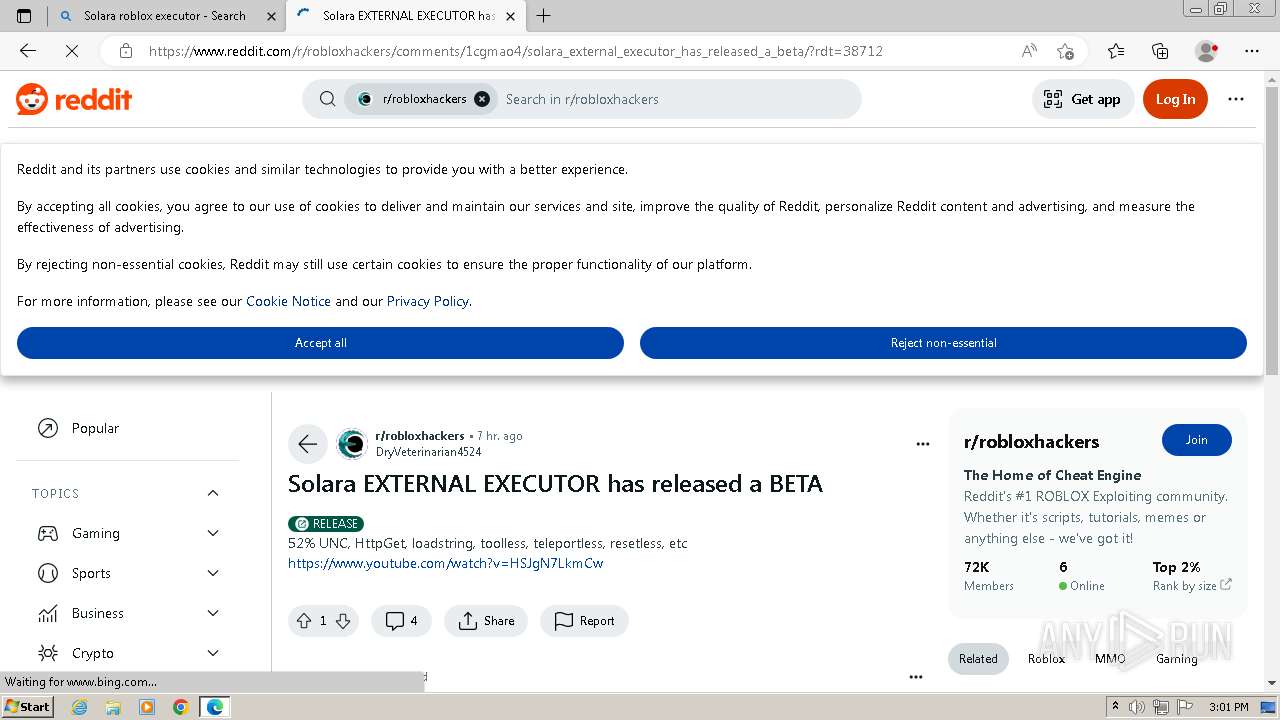Click the post back arrow button
The image size is (1280, 720).
(307, 444)
